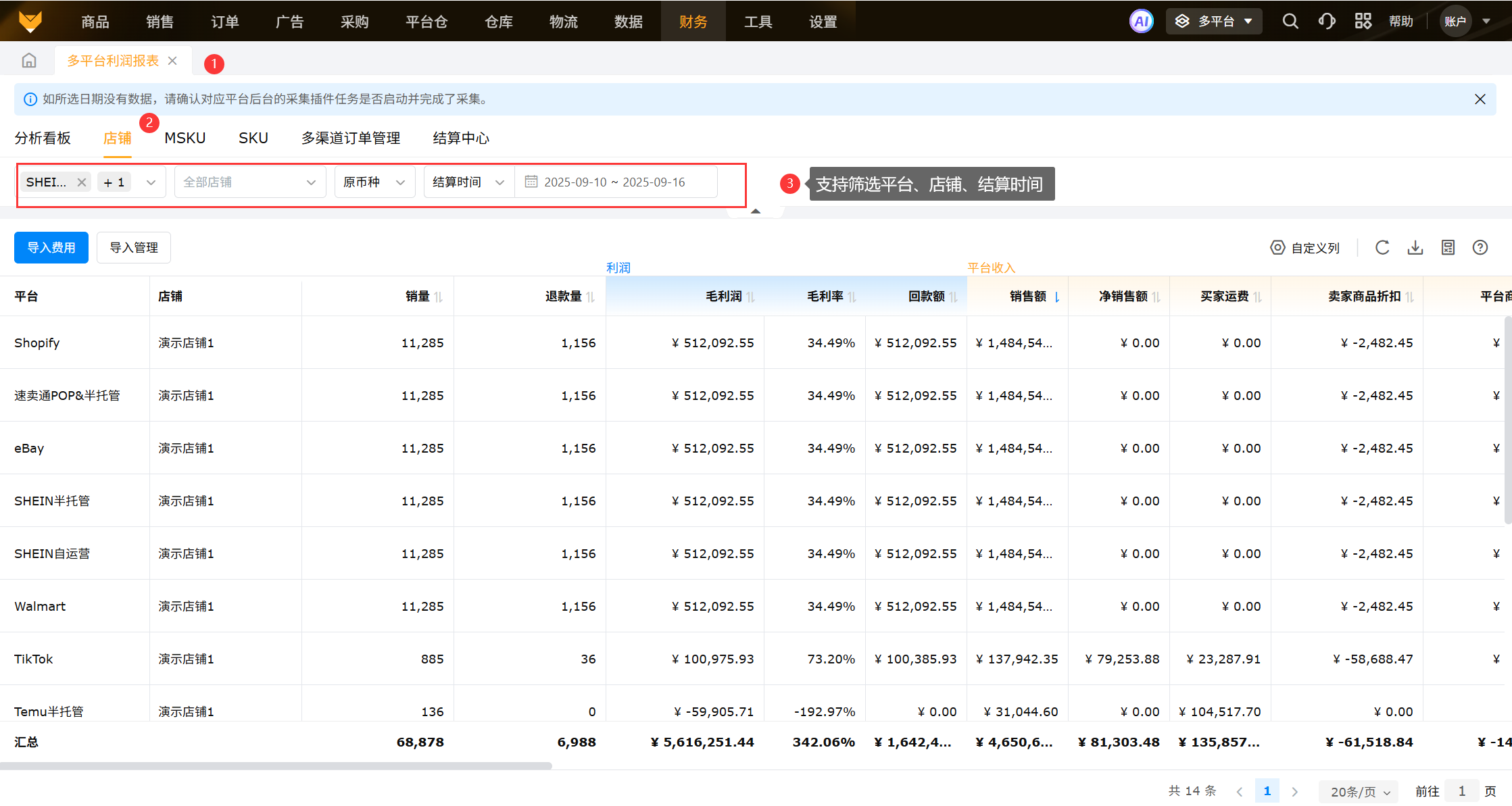
Task: Click the 导入管理 button
Action: [134, 248]
